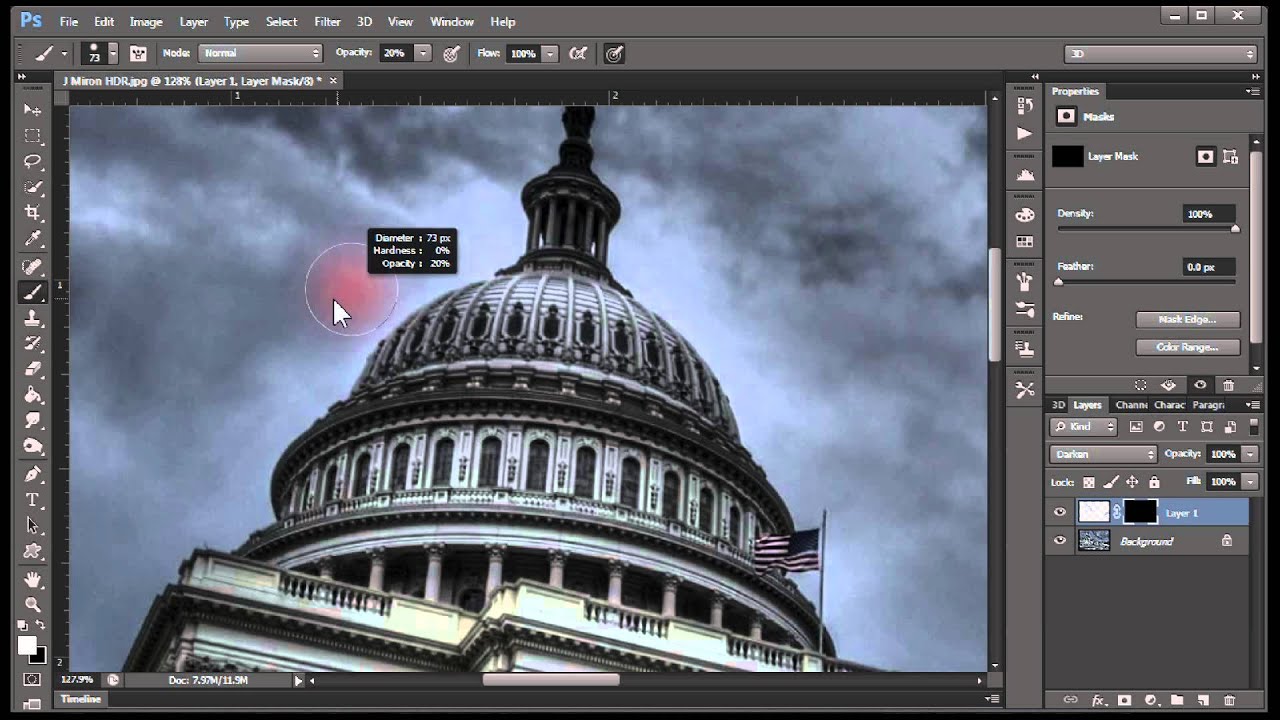This screenshot has height=720, width=1280.
Task: Open the layer Kind filter dropdown
Action: (1083, 427)
